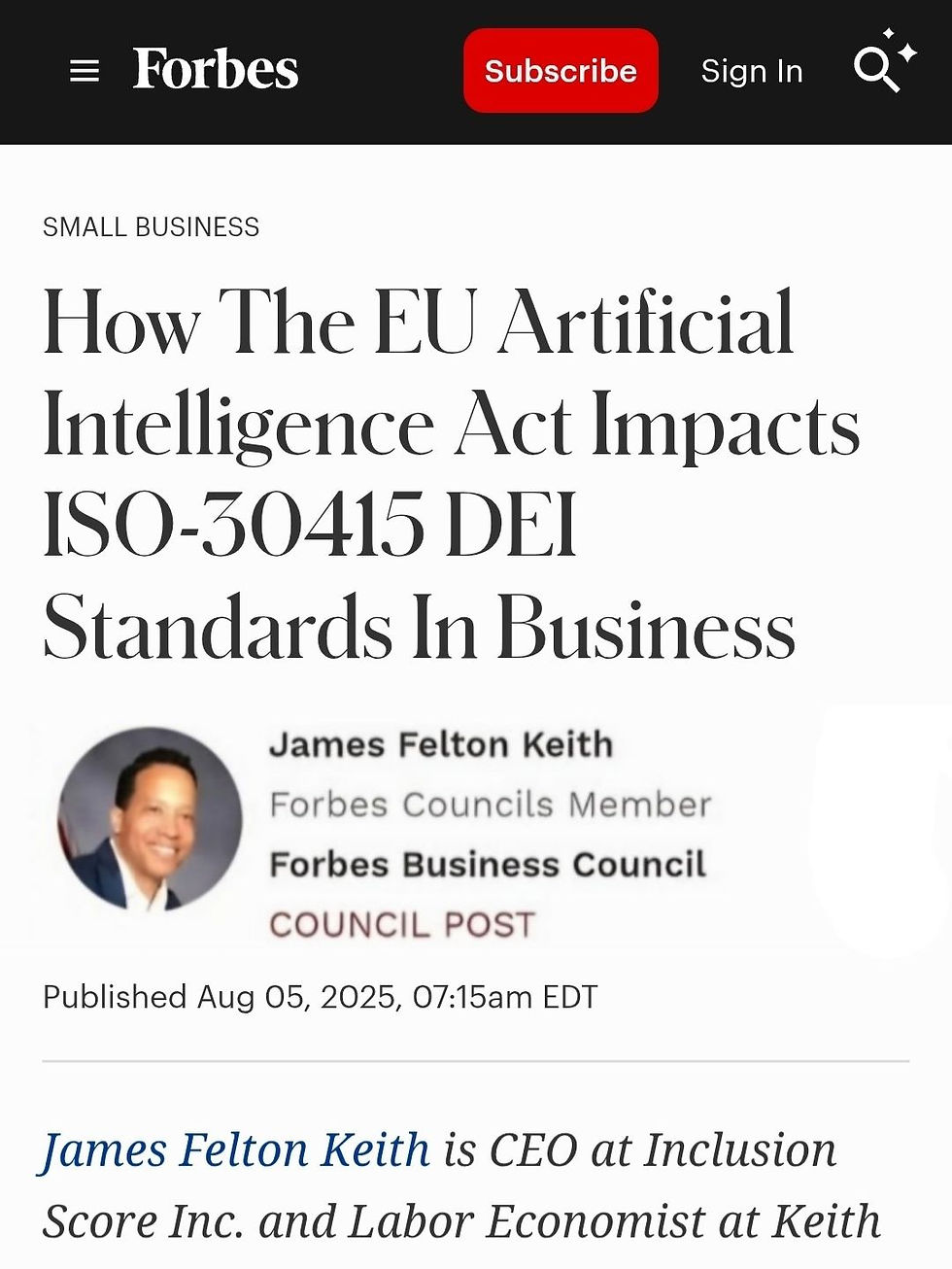Tap the AI sparkle stars beside the magnifier

(x=903, y=47)
